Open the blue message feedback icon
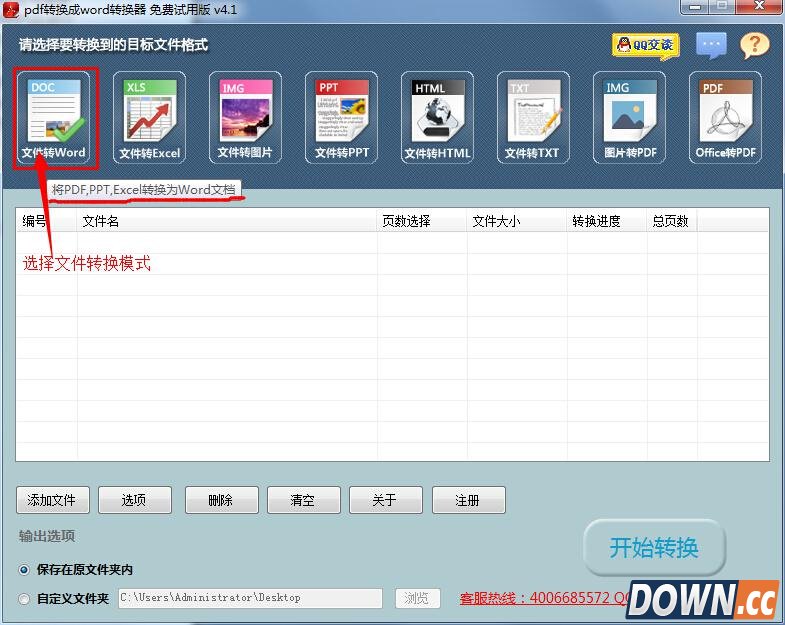 click(711, 45)
